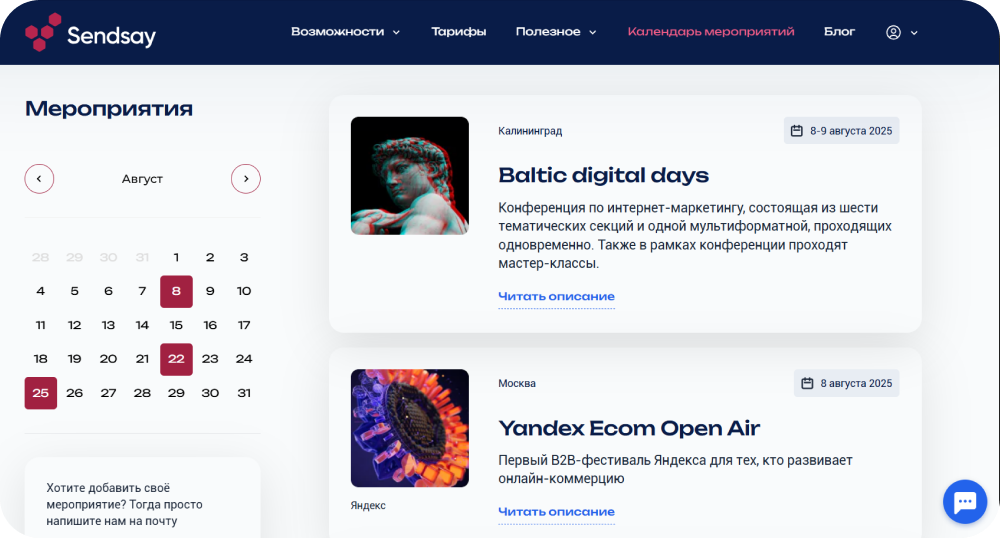The image size is (1000, 538).
Task: Pick date 13 in the calendar
Action: tap(108, 325)
